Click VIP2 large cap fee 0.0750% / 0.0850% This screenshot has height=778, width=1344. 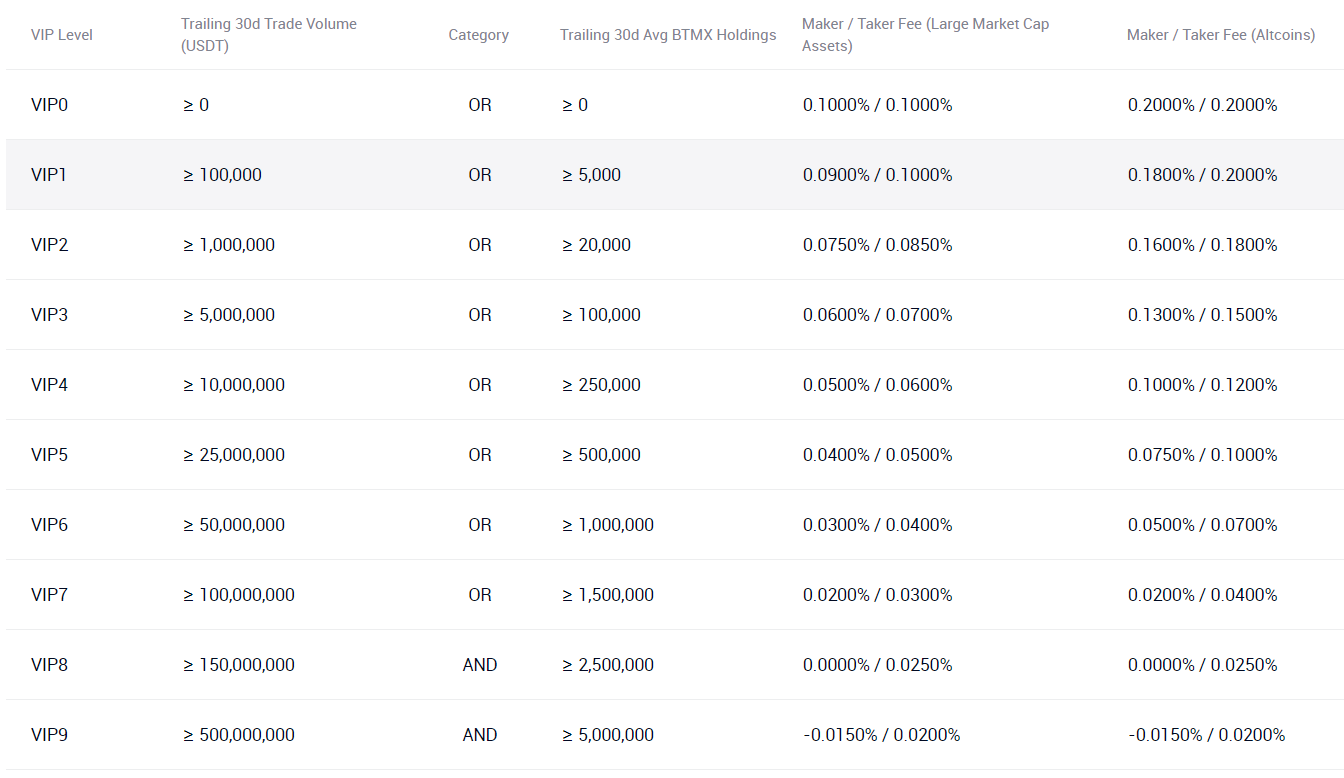pyautogui.click(x=877, y=245)
